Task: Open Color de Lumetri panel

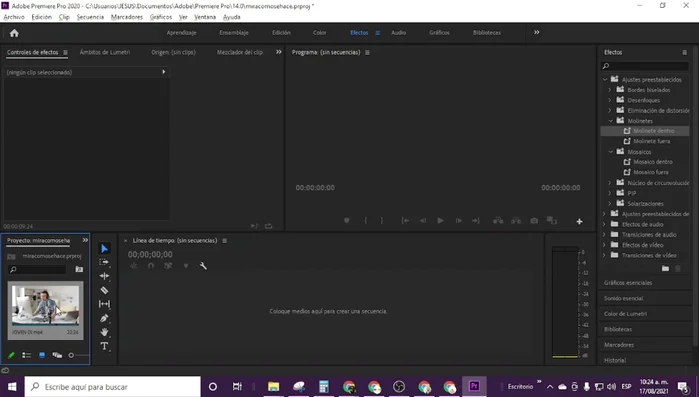Action: (625, 314)
